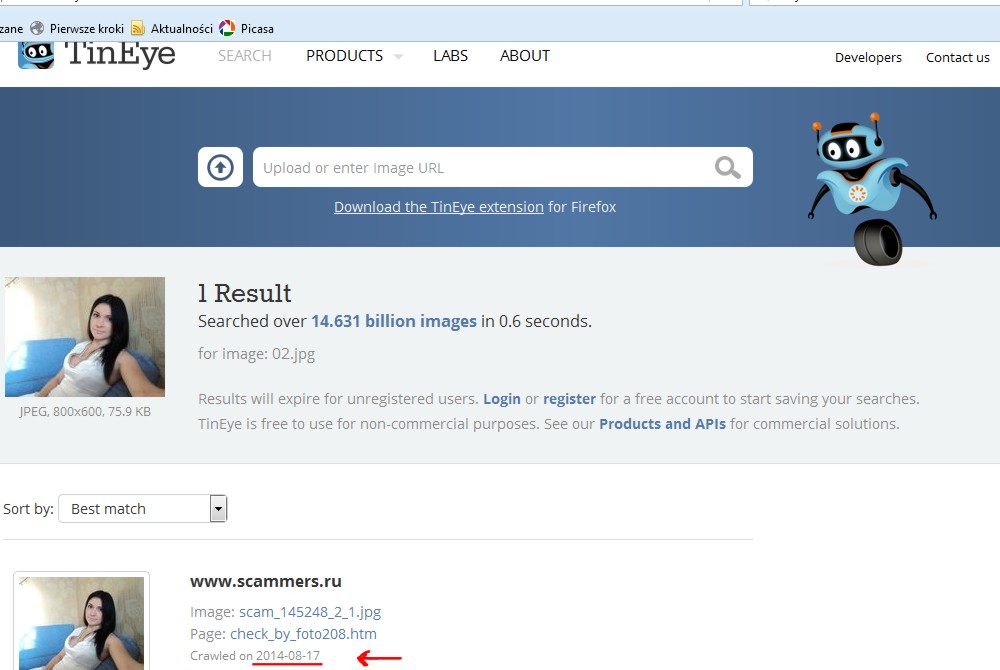
Task: Click Download the TinEye extension link
Action: pyautogui.click(x=438, y=207)
